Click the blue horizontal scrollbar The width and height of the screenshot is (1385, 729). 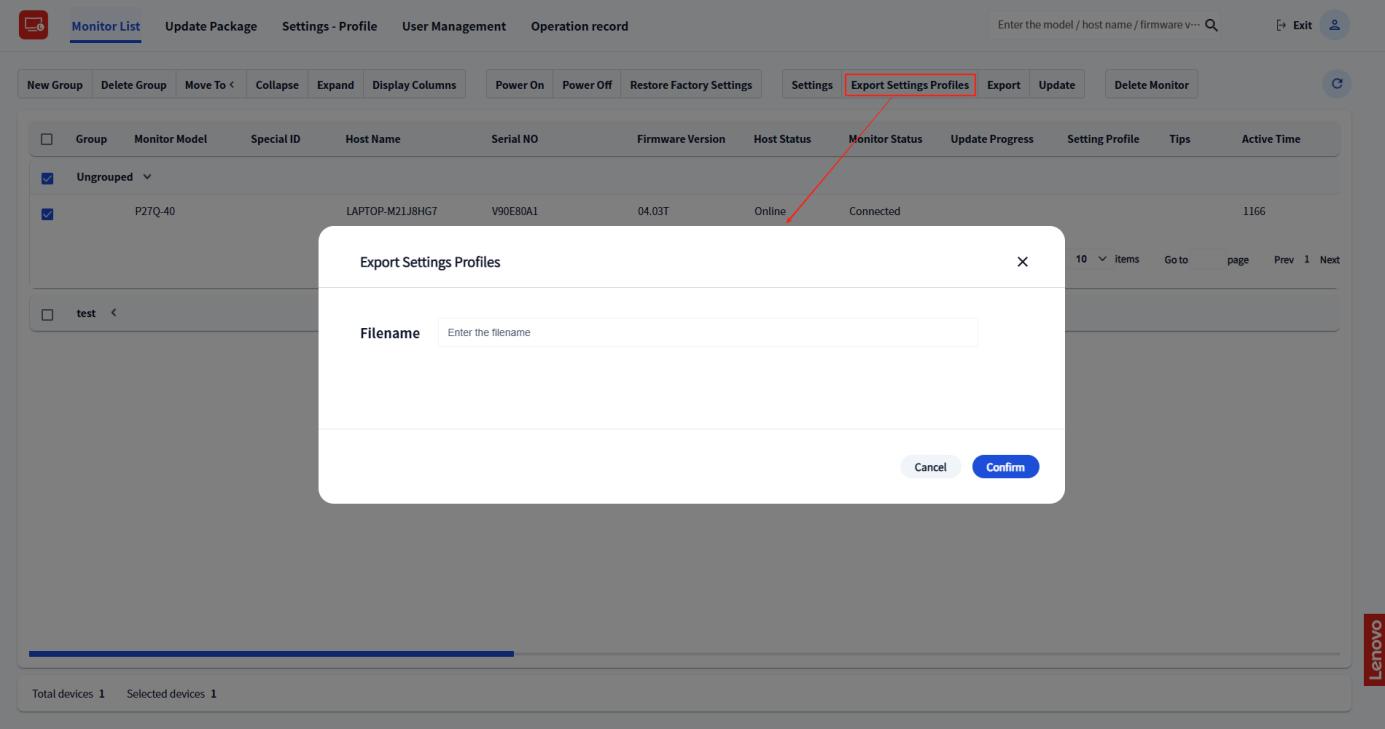point(271,654)
